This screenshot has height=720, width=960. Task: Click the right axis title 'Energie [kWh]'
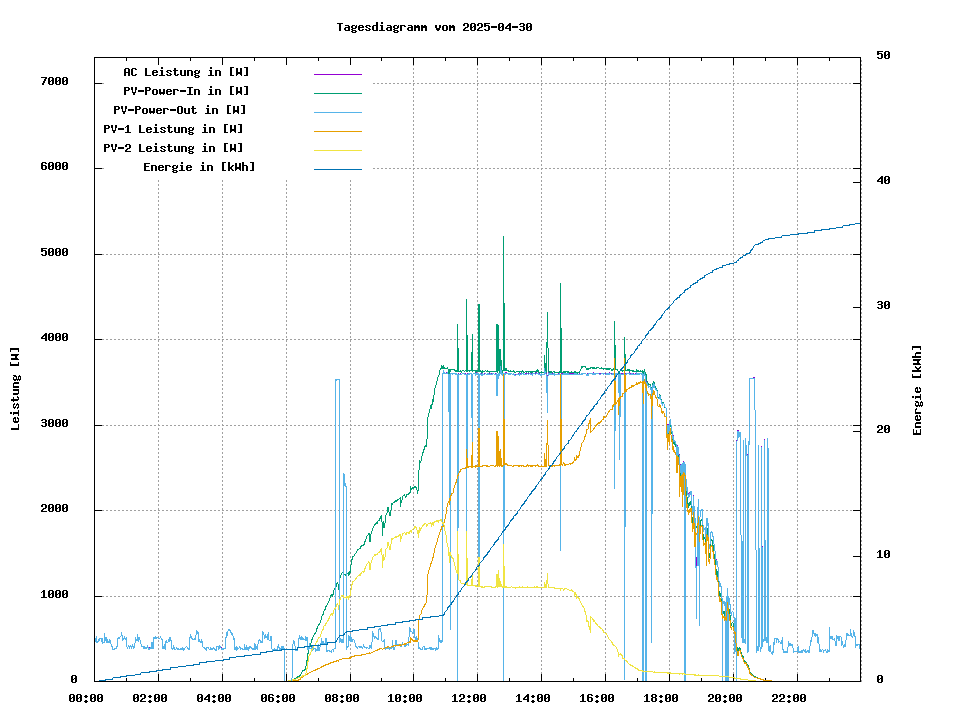917,390
